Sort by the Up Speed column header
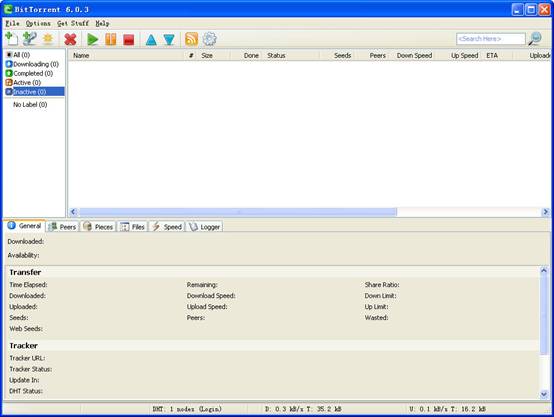Viewport: 554px width, 417px height. click(459, 55)
